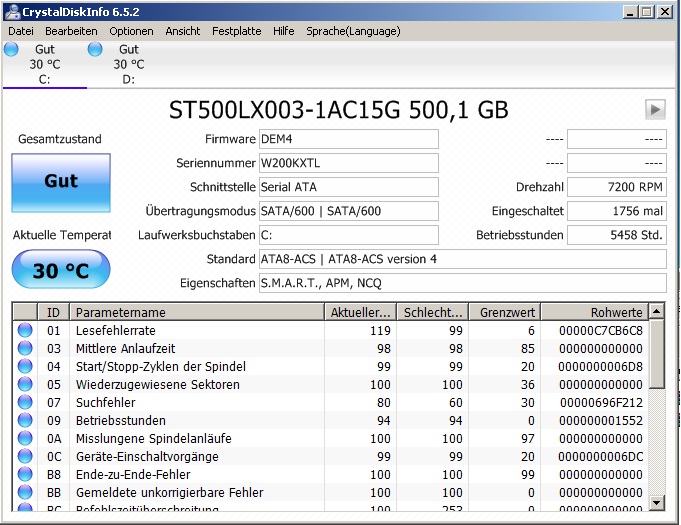Screen dimensions: 681x525
Task: Click ID cell BB
Action: (54, 492)
